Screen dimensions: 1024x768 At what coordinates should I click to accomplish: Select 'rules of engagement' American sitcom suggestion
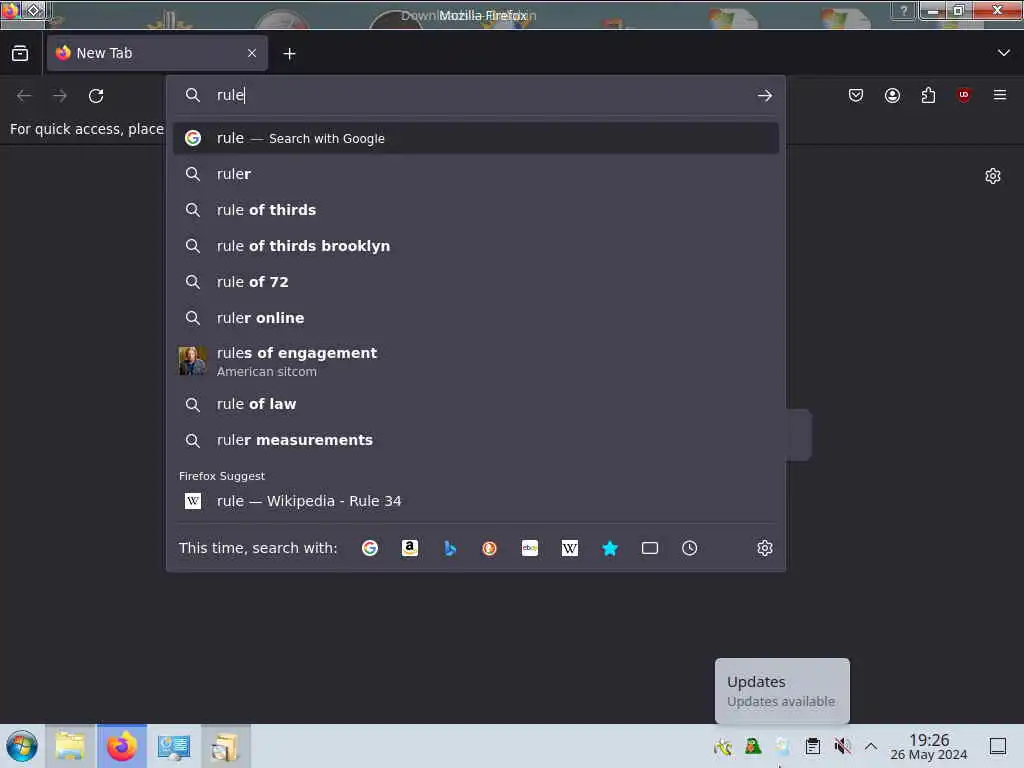(x=475, y=361)
